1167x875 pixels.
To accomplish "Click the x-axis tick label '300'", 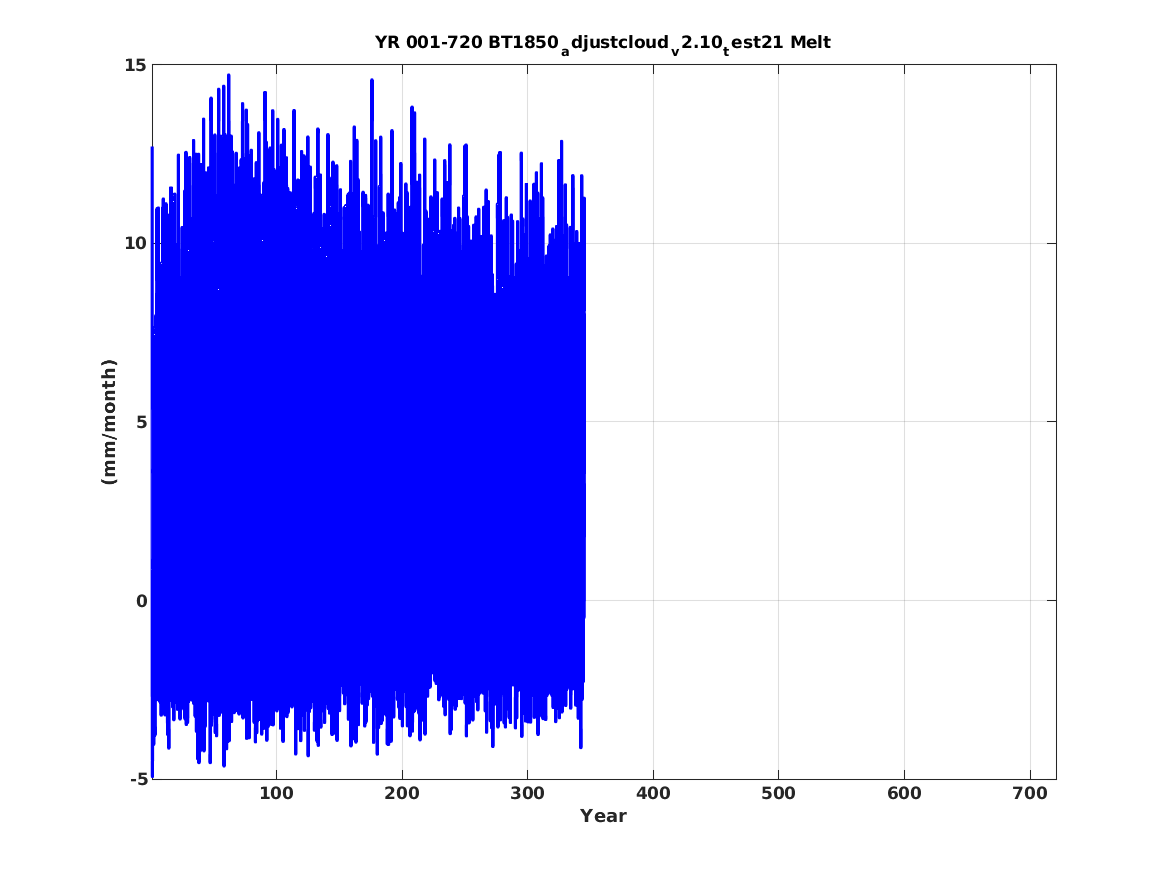I will [x=528, y=794].
